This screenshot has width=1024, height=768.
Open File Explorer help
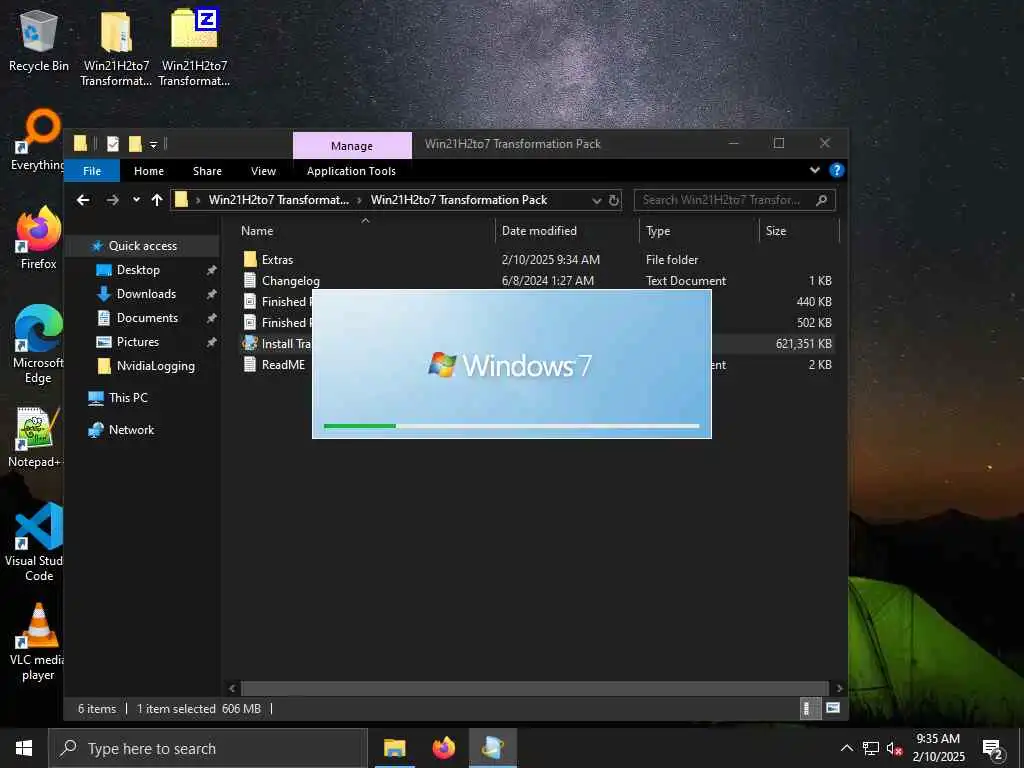[837, 170]
